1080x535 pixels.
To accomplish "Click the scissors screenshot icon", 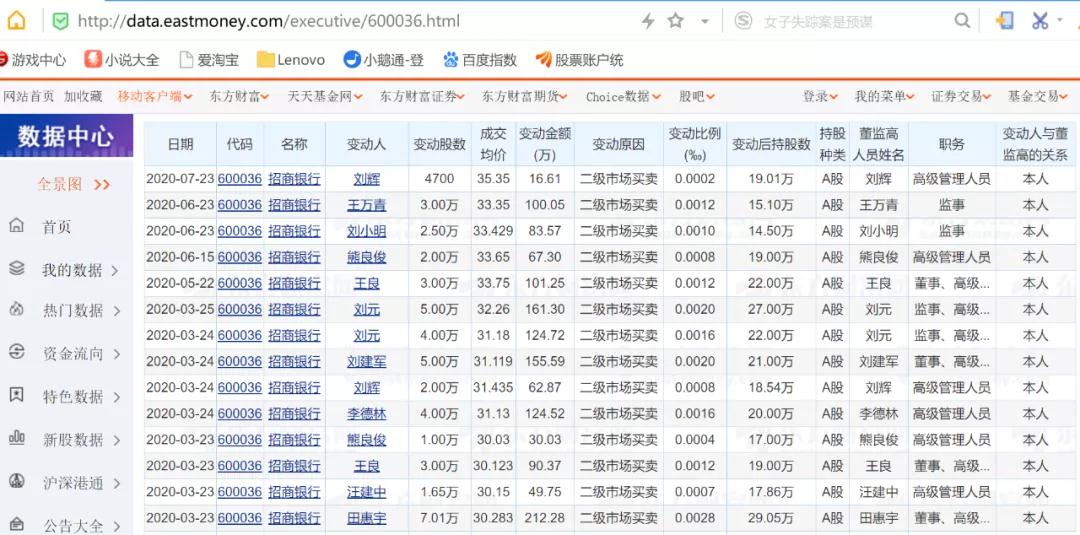I will pyautogui.click(x=1039, y=21).
